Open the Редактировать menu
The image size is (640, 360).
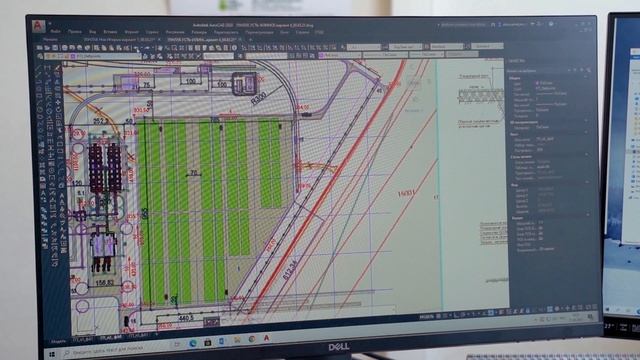coord(226,32)
